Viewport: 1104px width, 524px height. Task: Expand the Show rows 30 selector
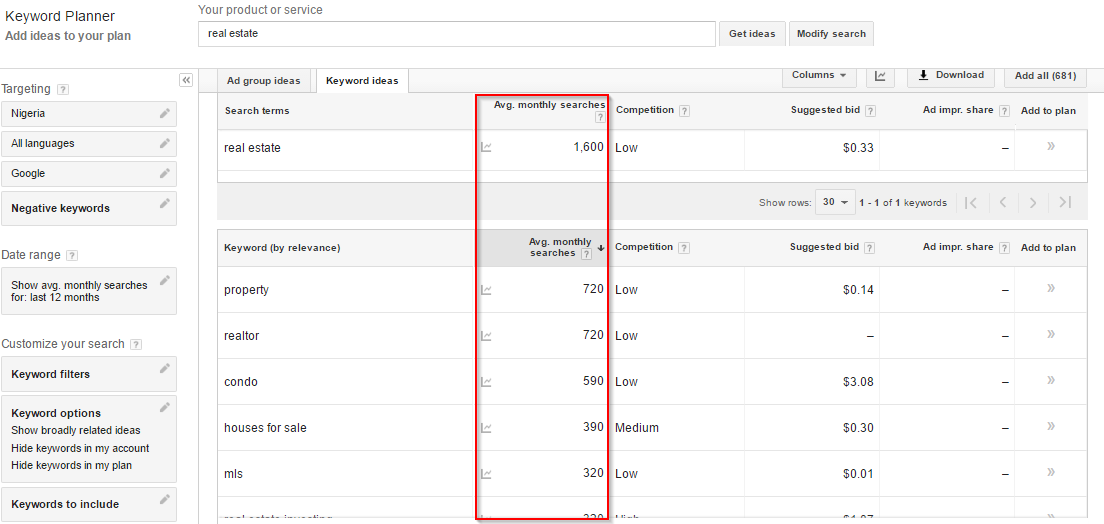click(834, 202)
